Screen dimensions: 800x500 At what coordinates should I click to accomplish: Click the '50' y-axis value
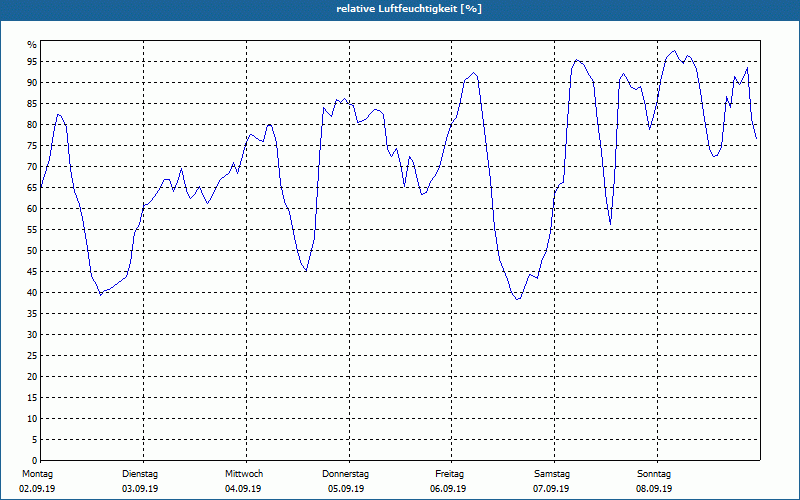[x=32, y=251]
